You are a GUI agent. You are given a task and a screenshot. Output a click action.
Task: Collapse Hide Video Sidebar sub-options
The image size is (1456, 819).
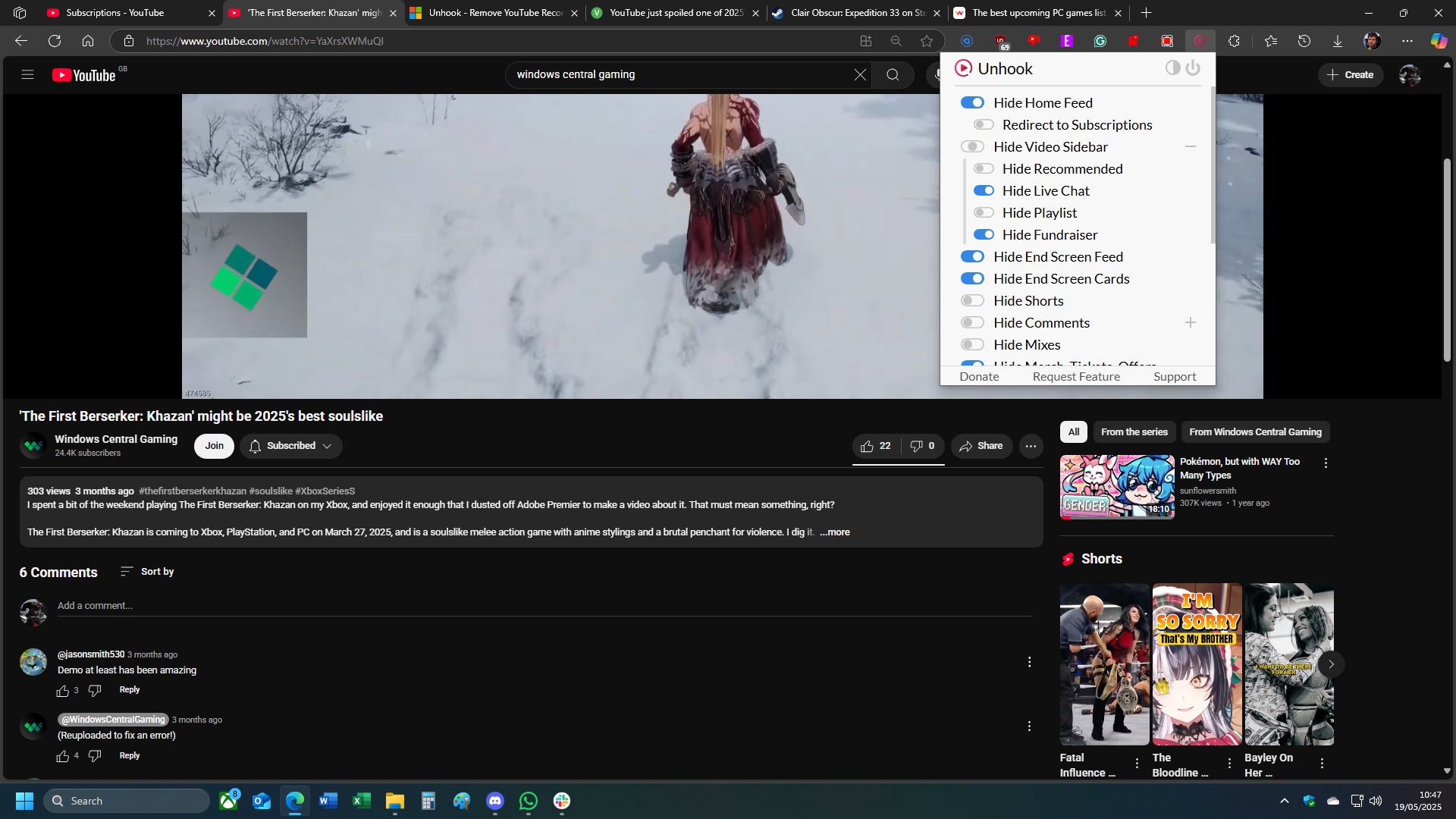click(x=1191, y=146)
